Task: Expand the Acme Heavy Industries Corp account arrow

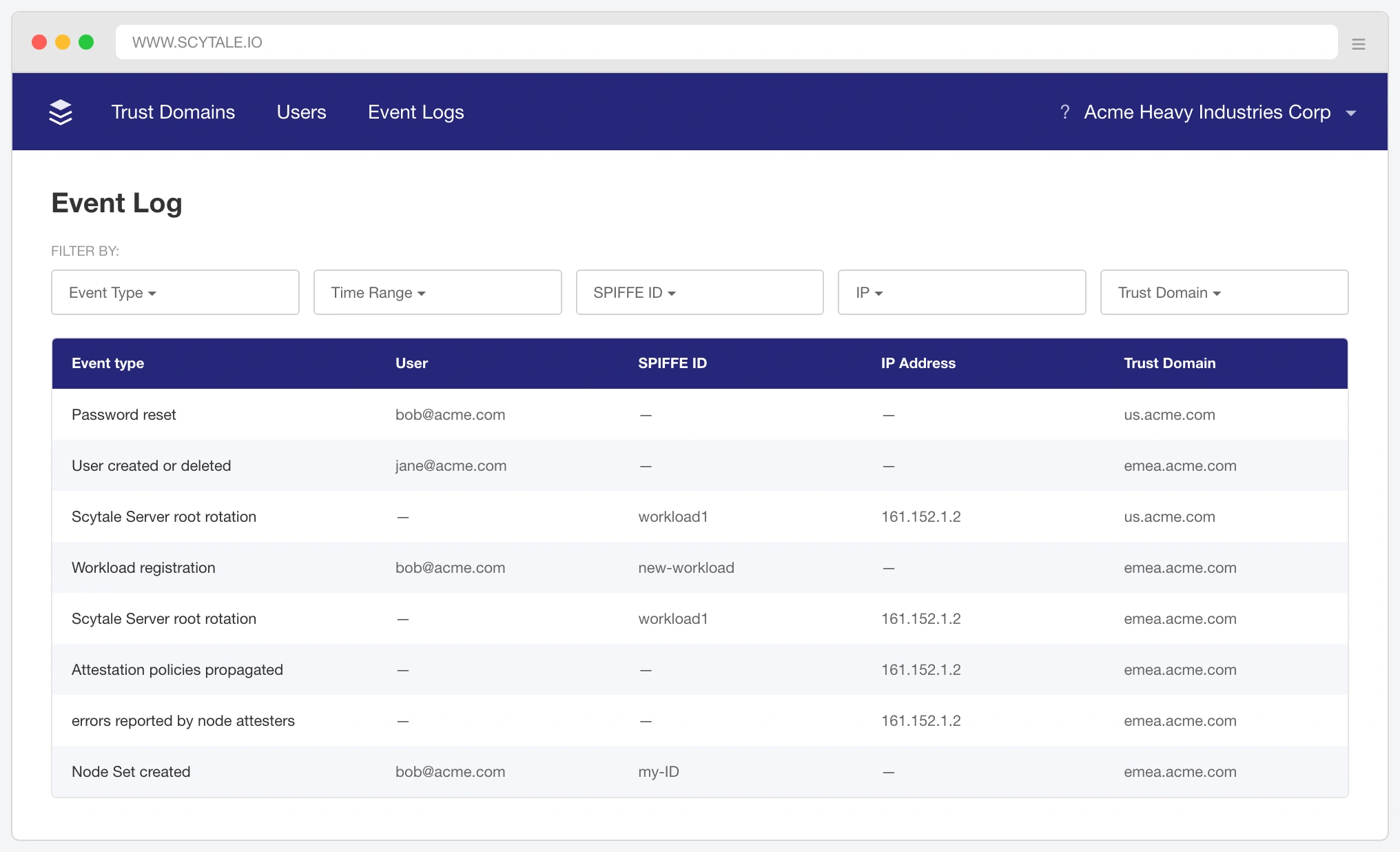Action: (x=1350, y=113)
